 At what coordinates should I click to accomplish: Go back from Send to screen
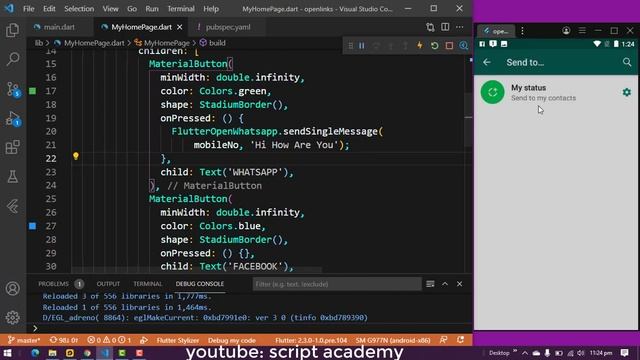coord(487,62)
